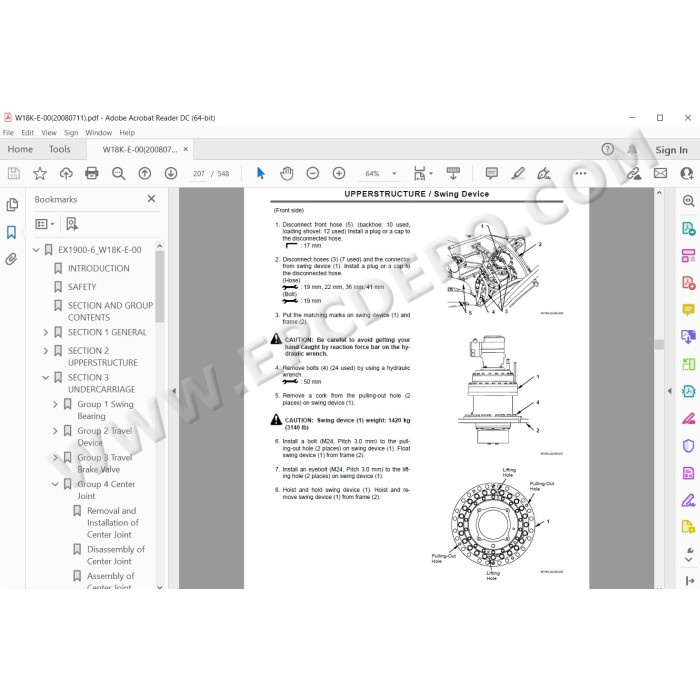700x700 pixels.
Task: Activate the hand pan tool
Action: point(287,173)
